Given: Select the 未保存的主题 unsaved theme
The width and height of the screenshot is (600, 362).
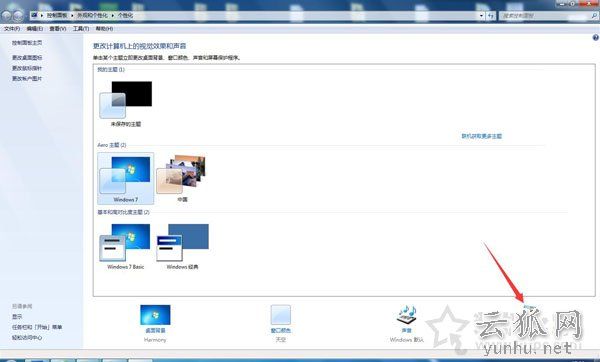Looking at the screenshot, I should pos(126,104).
